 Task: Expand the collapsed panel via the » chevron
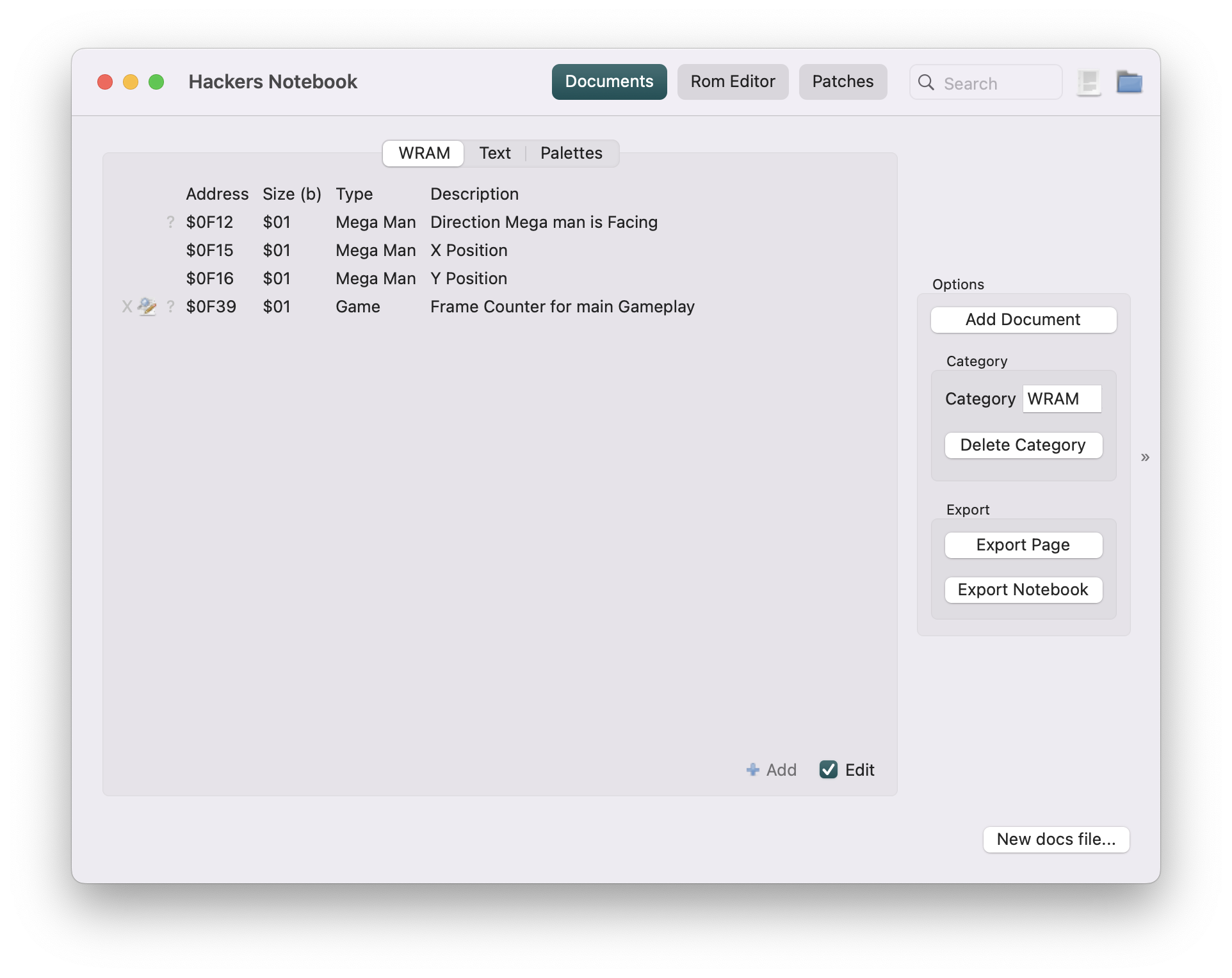click(x=1145, y=457)
